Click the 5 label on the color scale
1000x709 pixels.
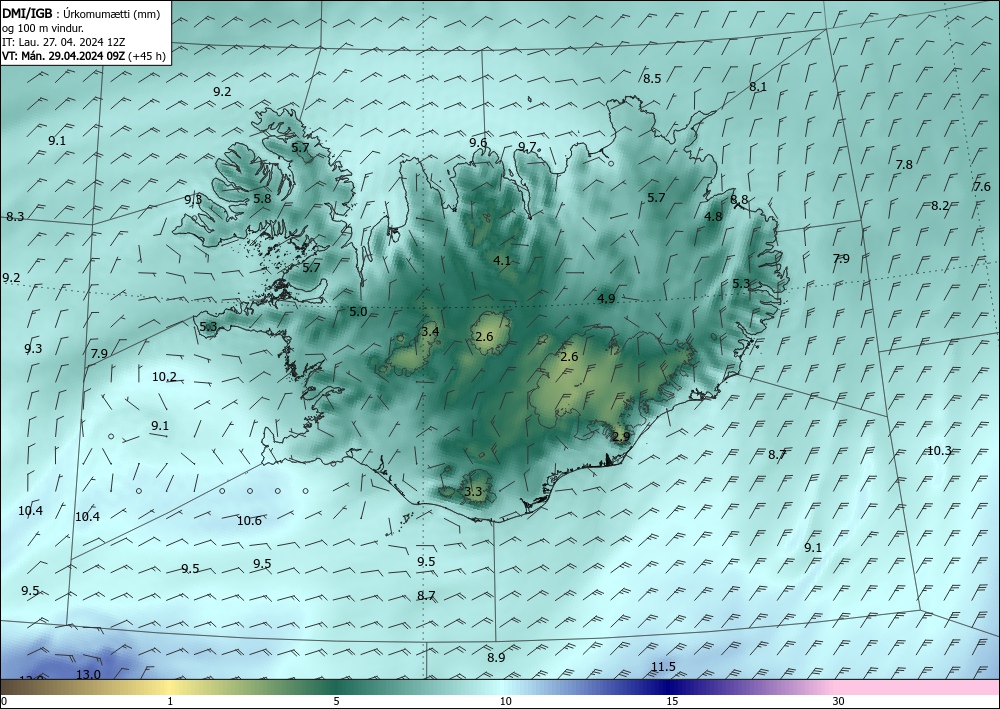point(336,701)
